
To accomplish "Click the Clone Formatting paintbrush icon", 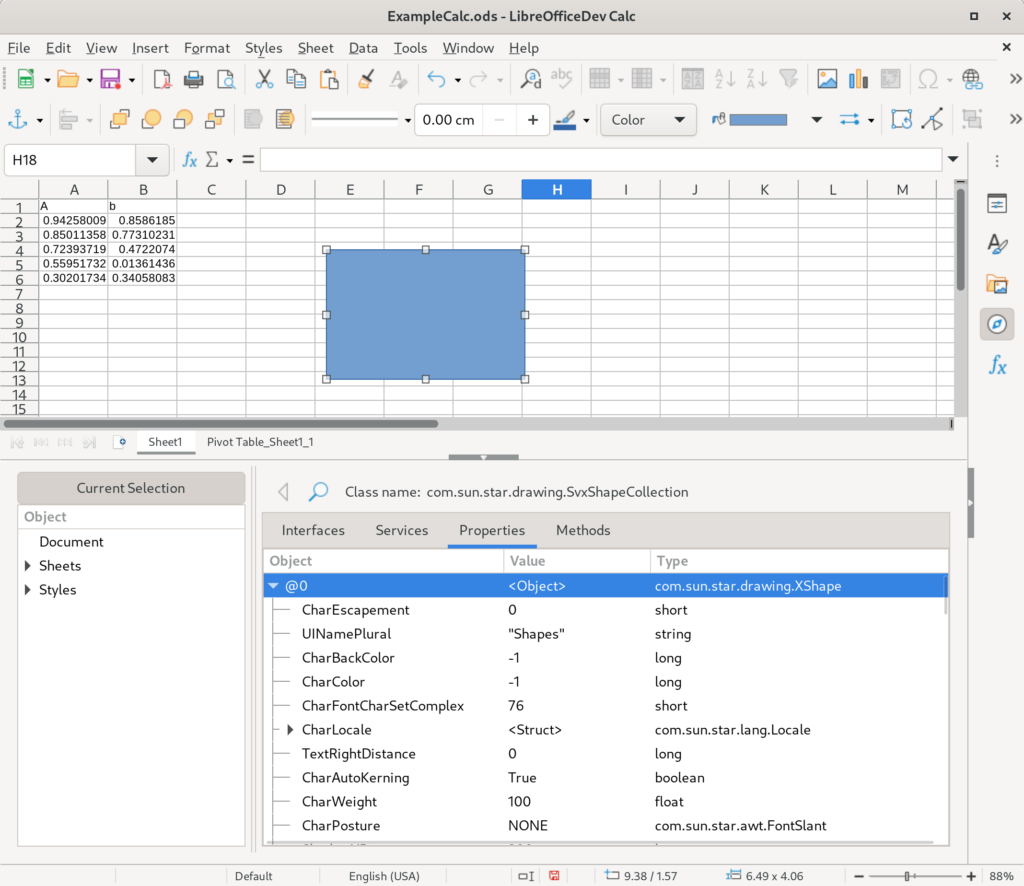I will 366,80.
